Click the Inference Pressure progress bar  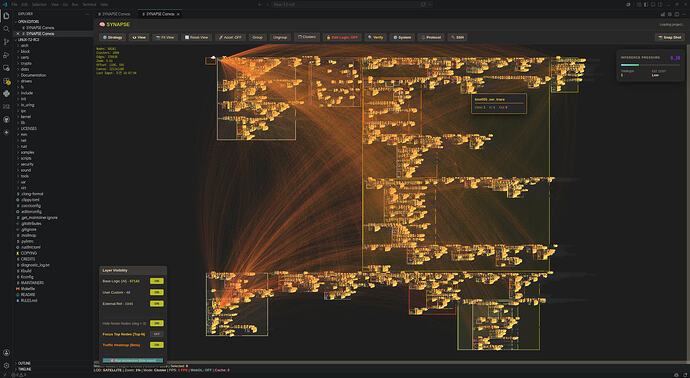point(650,65)
